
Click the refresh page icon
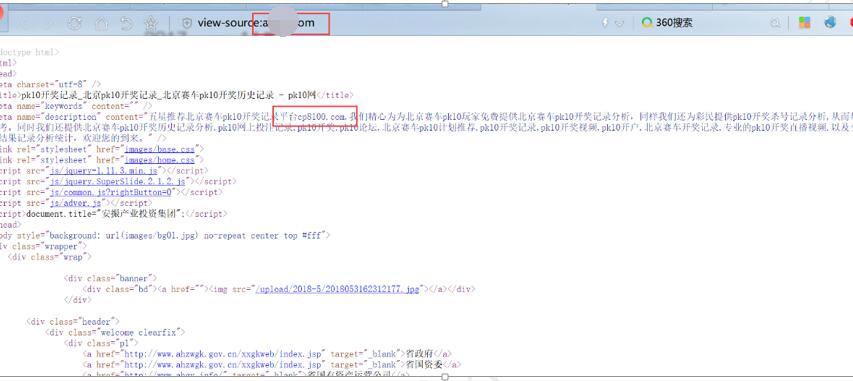point(75,23)
